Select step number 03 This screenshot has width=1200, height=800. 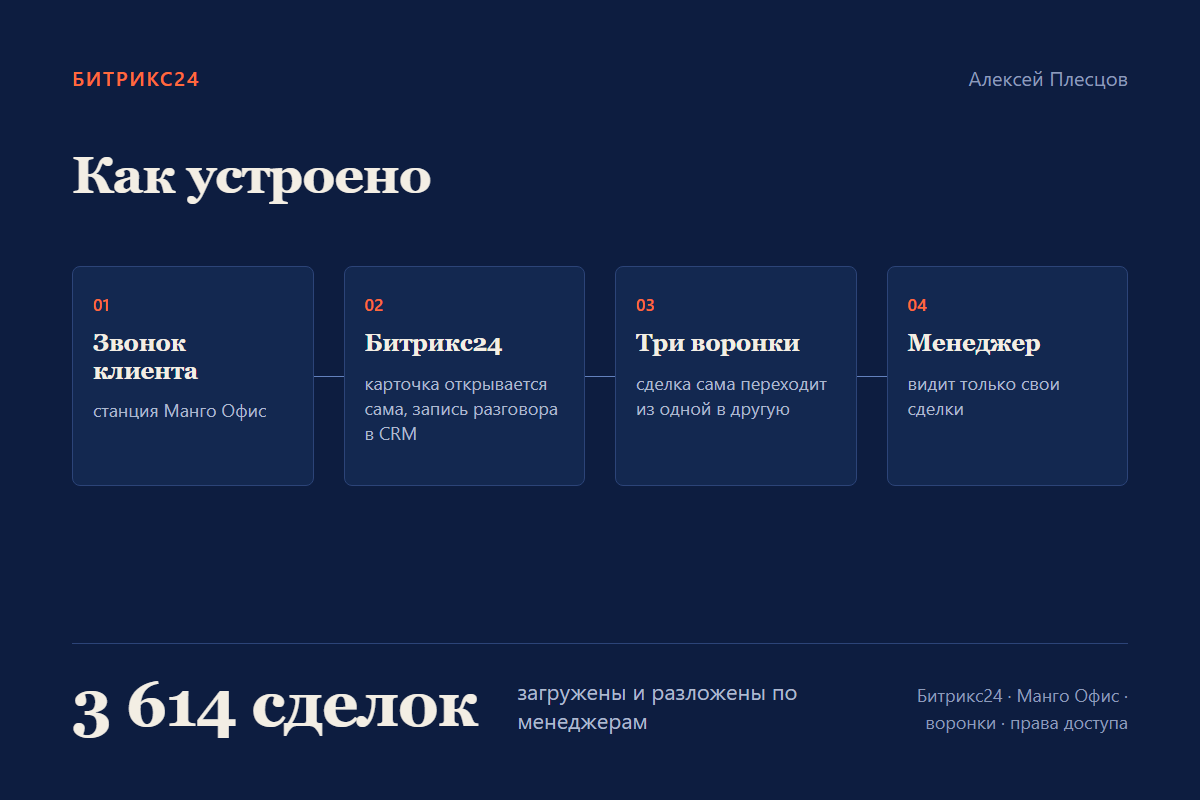(x=645, y=305)
